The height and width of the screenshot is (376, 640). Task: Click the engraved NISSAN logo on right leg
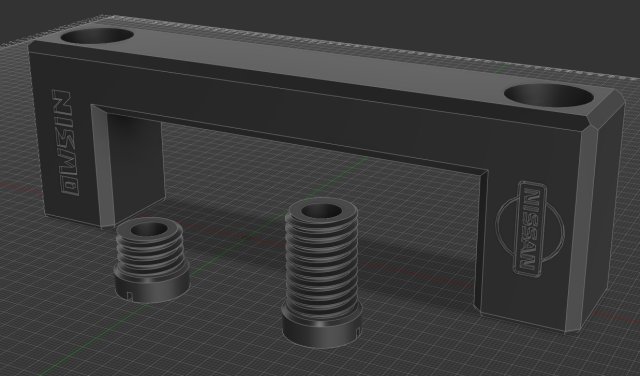(x=530, y=229)
